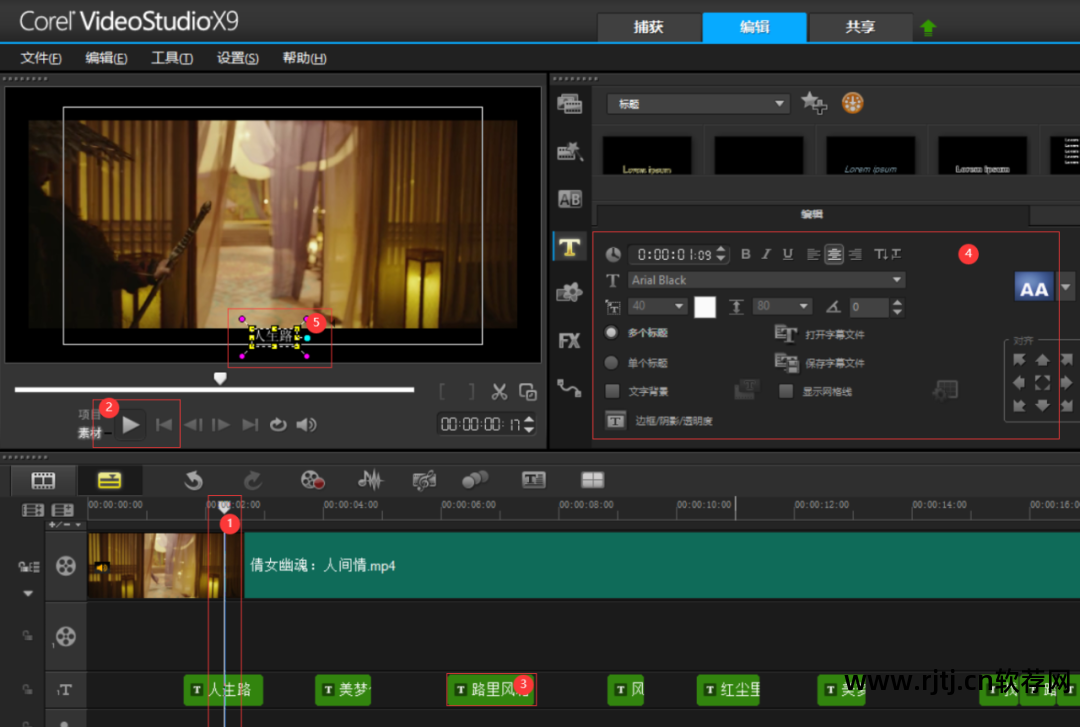
Task: Enable the 文字背景 checkbox
Action: coord(613,391)
